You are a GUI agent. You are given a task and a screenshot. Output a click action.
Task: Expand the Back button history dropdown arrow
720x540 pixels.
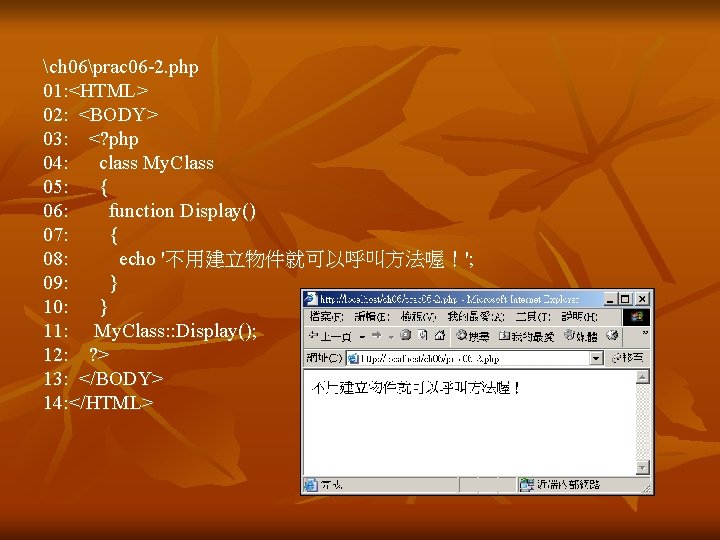[x=362, y=337]
